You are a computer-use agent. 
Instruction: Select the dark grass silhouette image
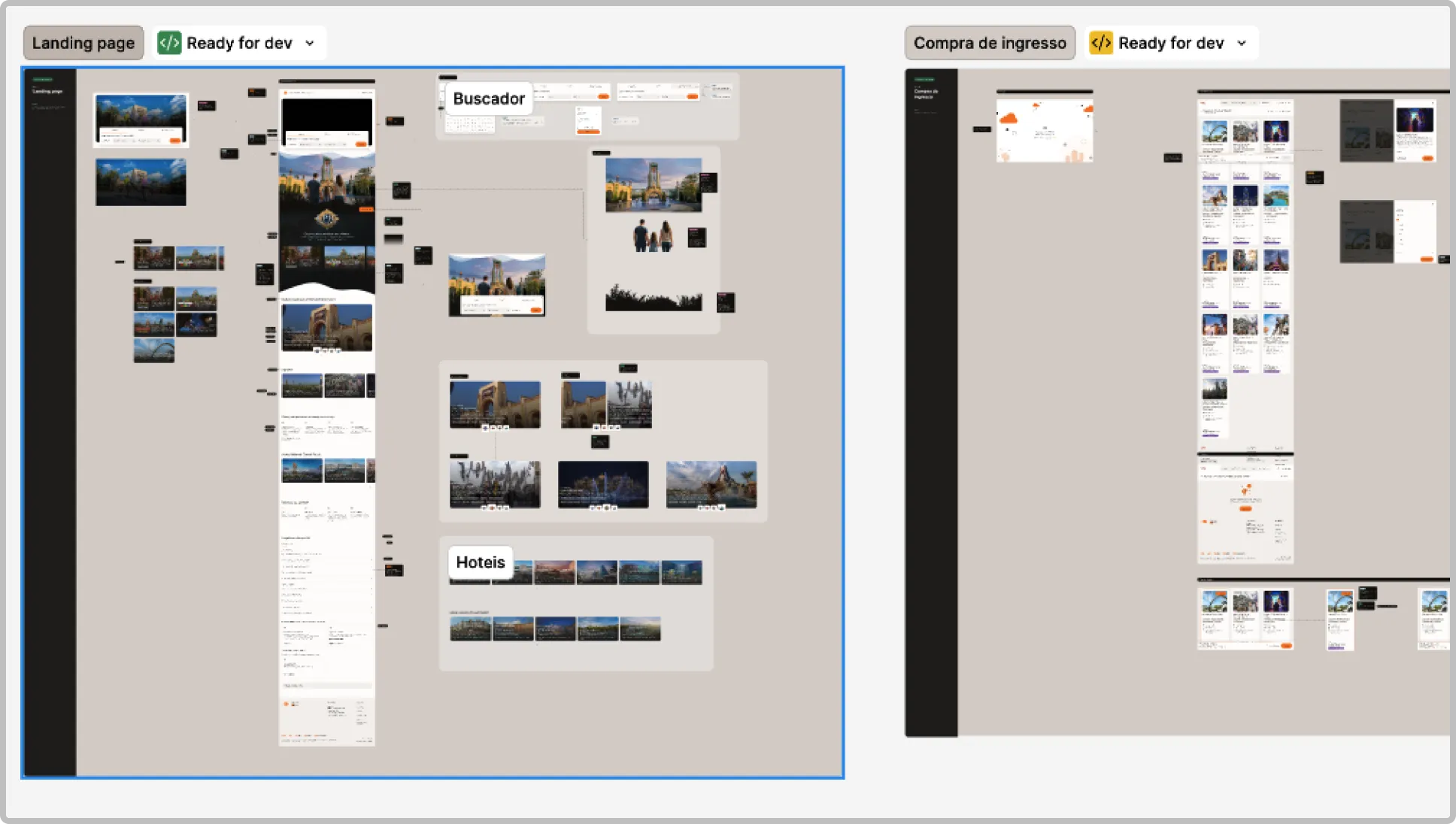653,298
